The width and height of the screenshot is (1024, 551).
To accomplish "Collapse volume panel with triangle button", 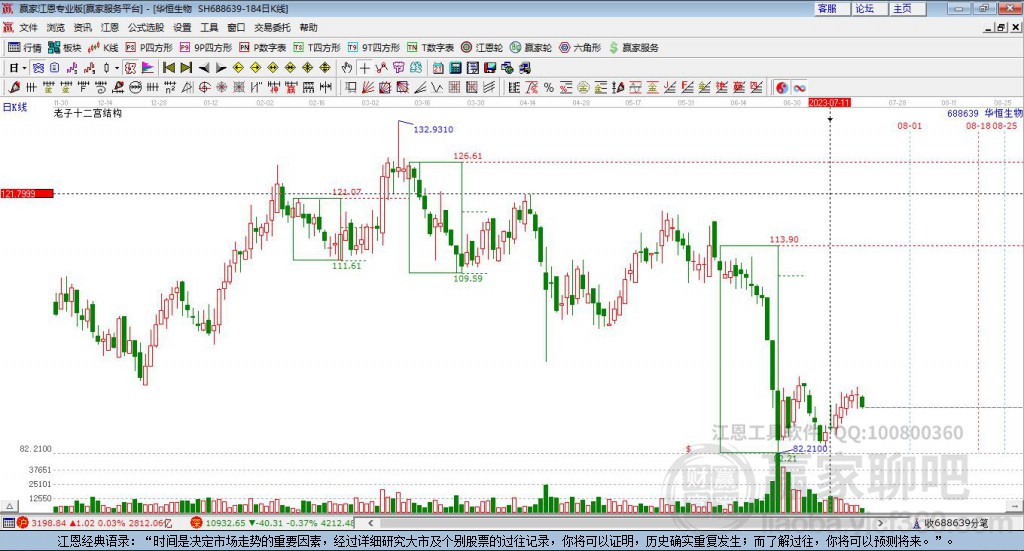I will (x=9, y=506).
